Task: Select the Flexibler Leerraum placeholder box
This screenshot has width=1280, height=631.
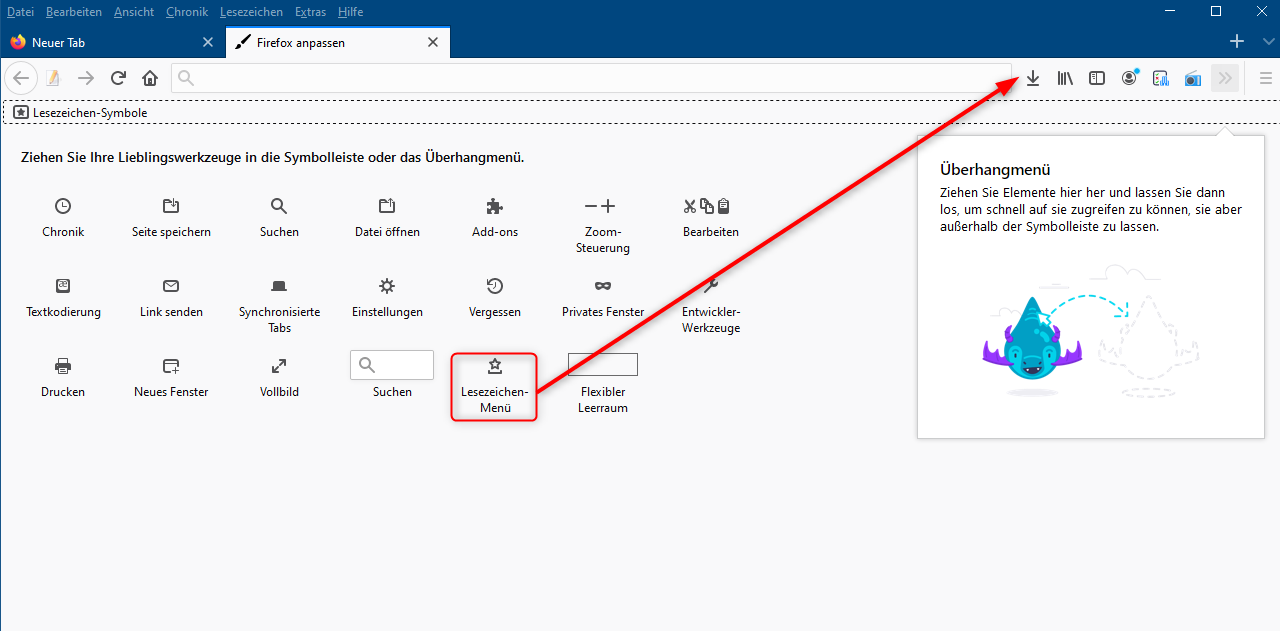Action: point(603,364)
